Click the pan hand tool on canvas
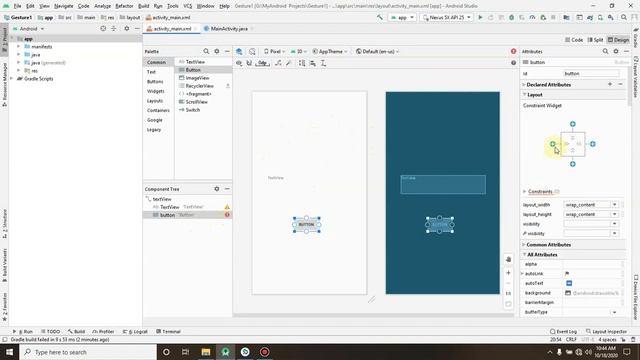 tap(508, 260)
